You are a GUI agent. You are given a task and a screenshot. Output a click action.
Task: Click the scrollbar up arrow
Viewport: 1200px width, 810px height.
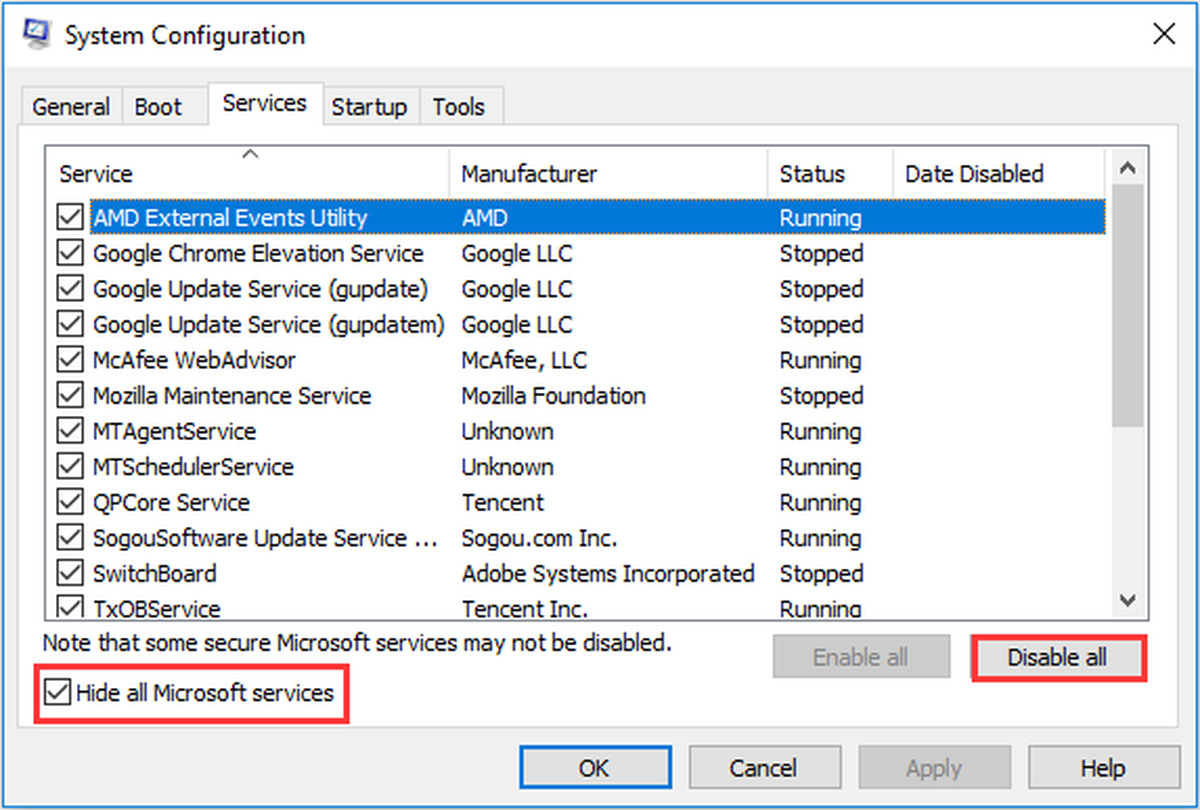[x=1128, y=168]
